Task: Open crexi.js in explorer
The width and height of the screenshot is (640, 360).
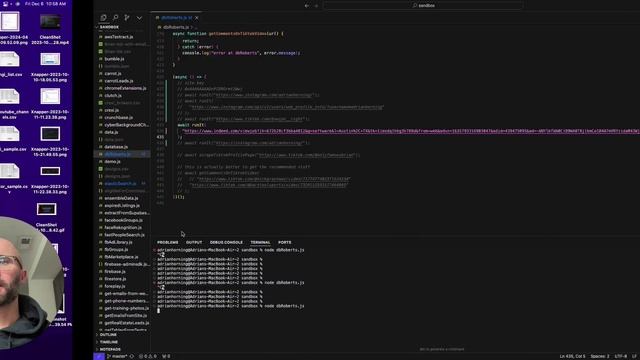Action: 111,110
